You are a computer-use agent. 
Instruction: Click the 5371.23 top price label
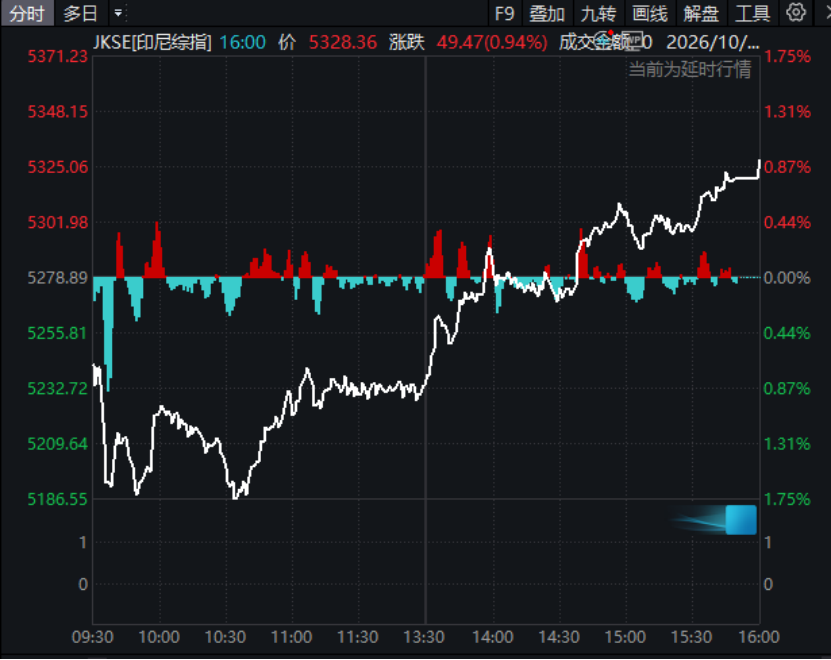pyautogui.click(x=57, y=56)
